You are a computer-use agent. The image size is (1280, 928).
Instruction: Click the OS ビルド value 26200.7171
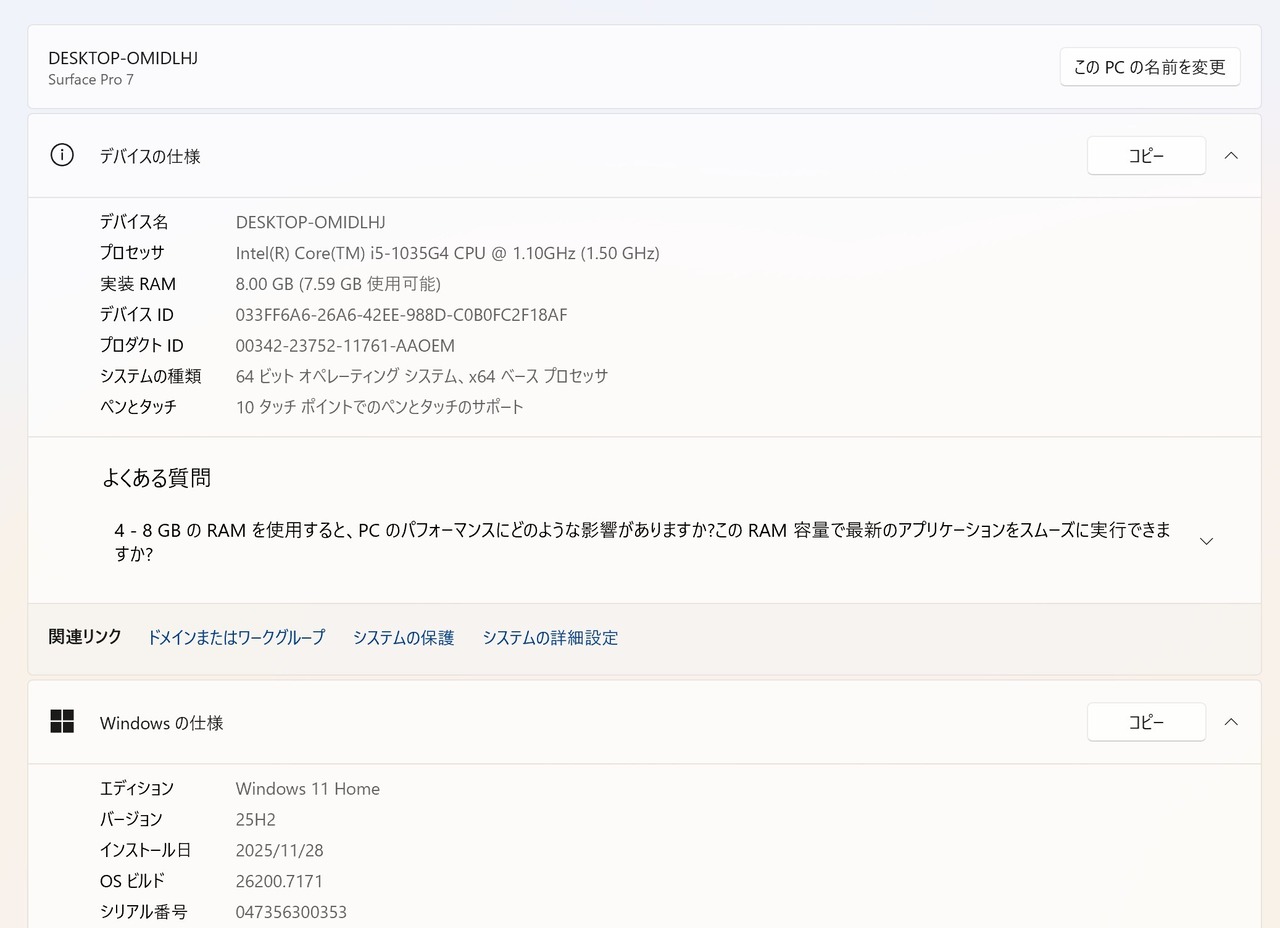(x=279, y=881)
